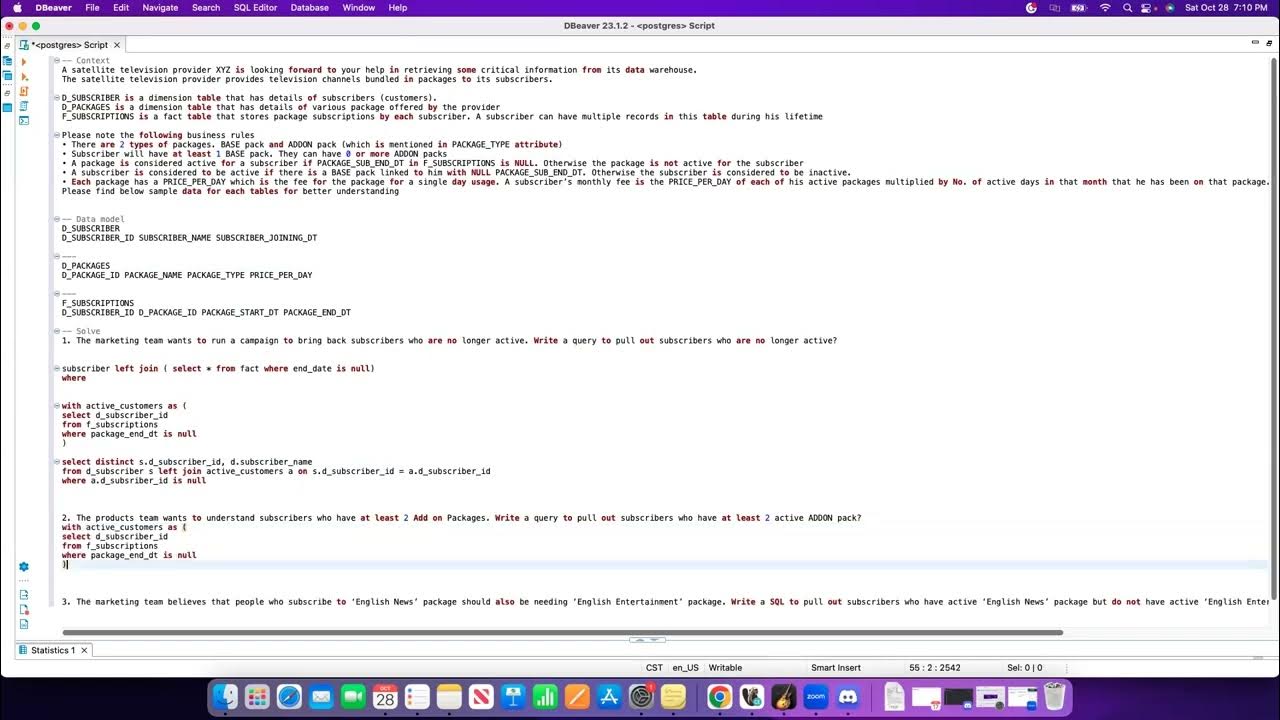Viewport: 1280px width, 720px height.
Task: Close the <postgres> Script tab
Action: click(x=117, y=45)
